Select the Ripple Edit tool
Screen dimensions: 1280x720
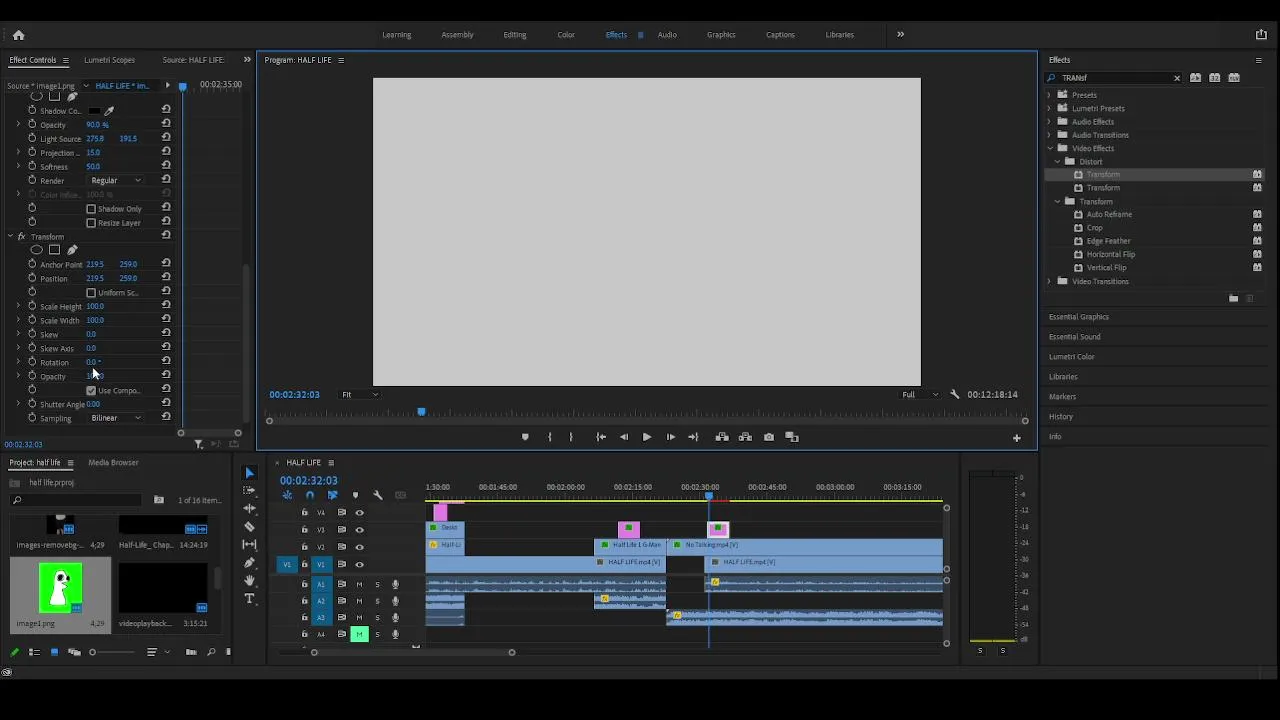[x=249, y=509]
